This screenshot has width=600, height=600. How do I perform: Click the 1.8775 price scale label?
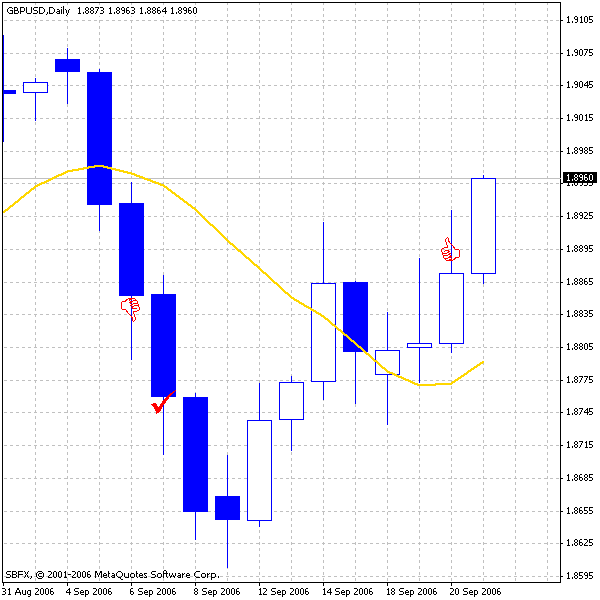(x=580, y=380)
